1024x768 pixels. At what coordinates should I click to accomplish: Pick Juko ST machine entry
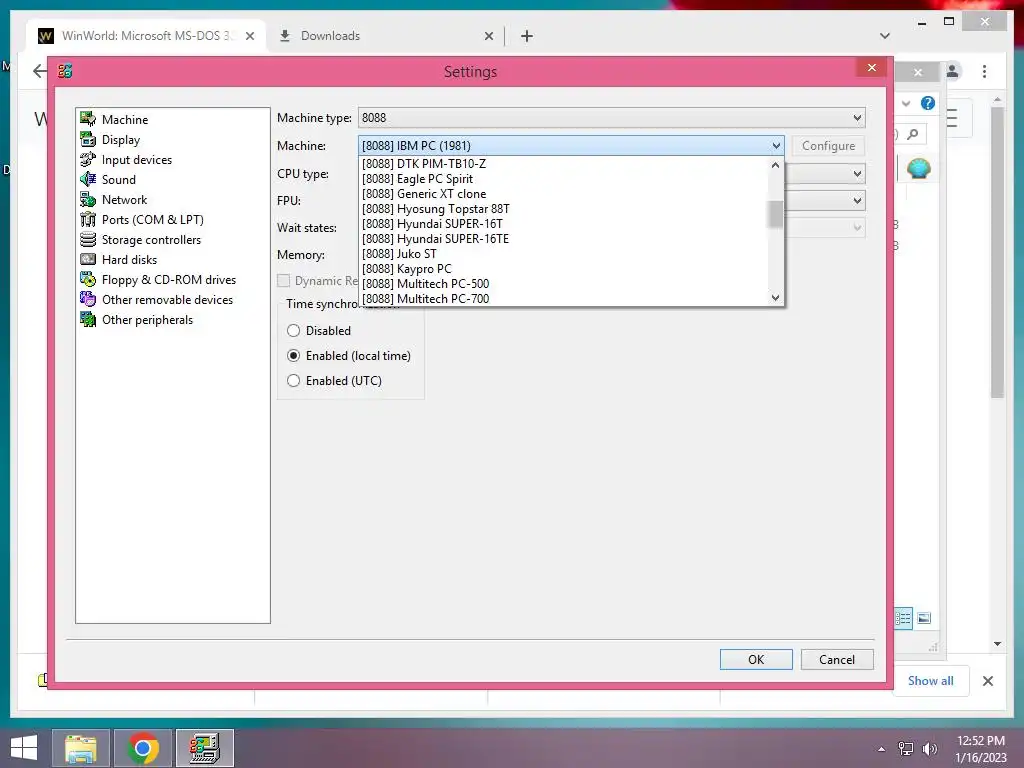[564, 254]
